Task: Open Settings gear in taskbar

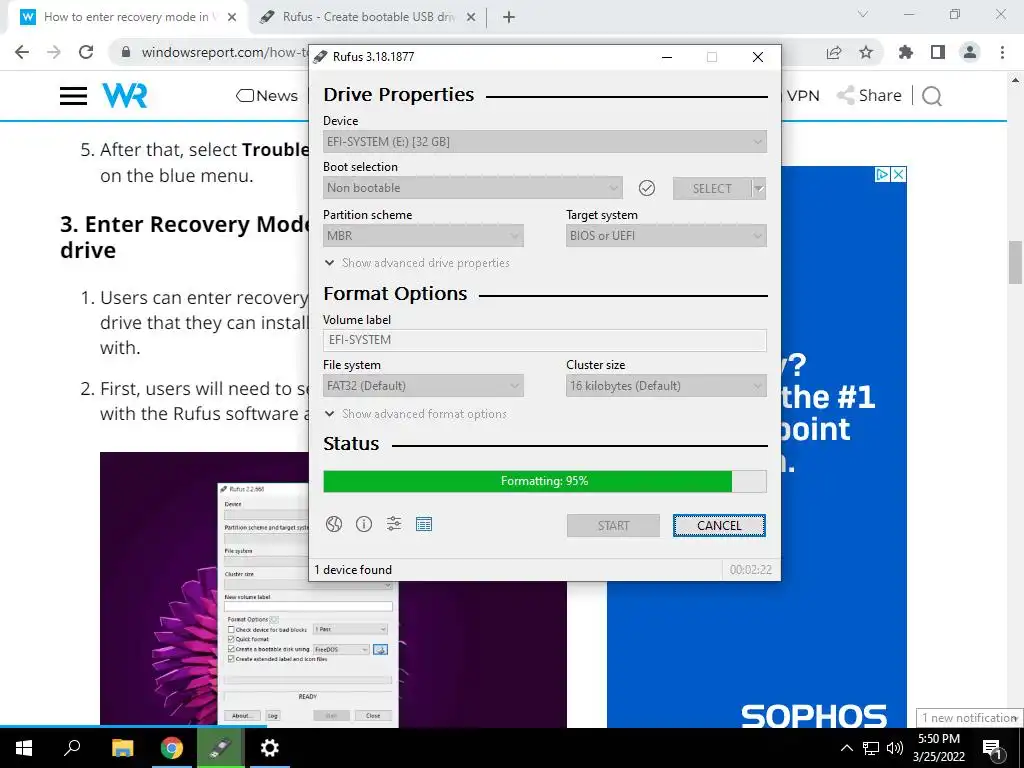Action: pyautogui.click(x=270, y=748)
